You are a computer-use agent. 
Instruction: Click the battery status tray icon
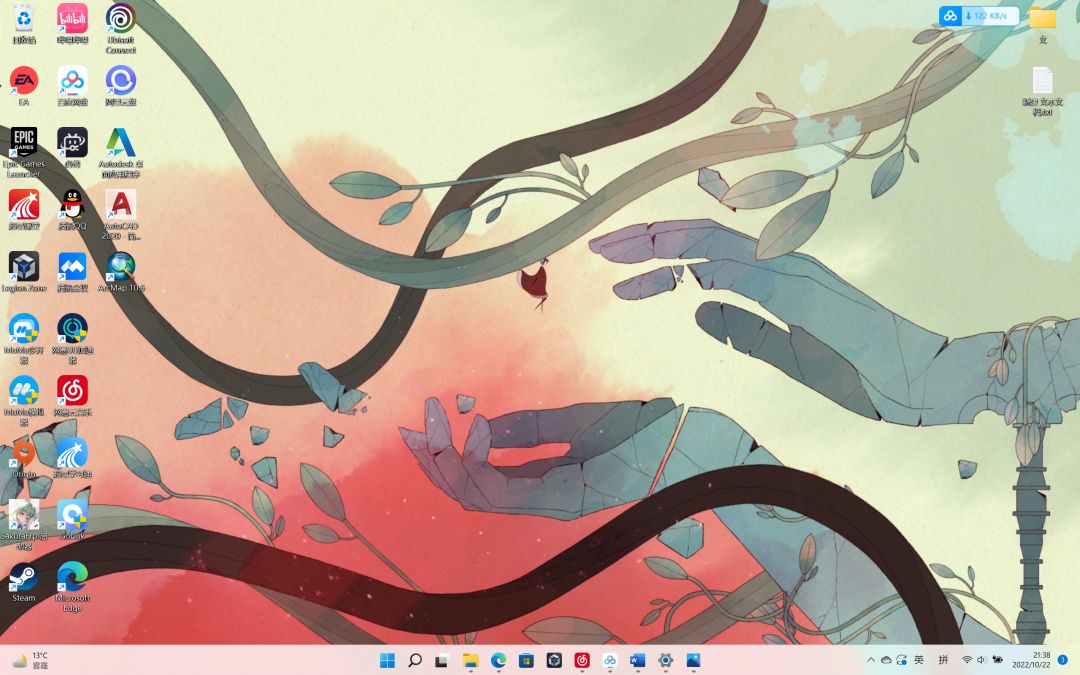(x=997, y=660)
